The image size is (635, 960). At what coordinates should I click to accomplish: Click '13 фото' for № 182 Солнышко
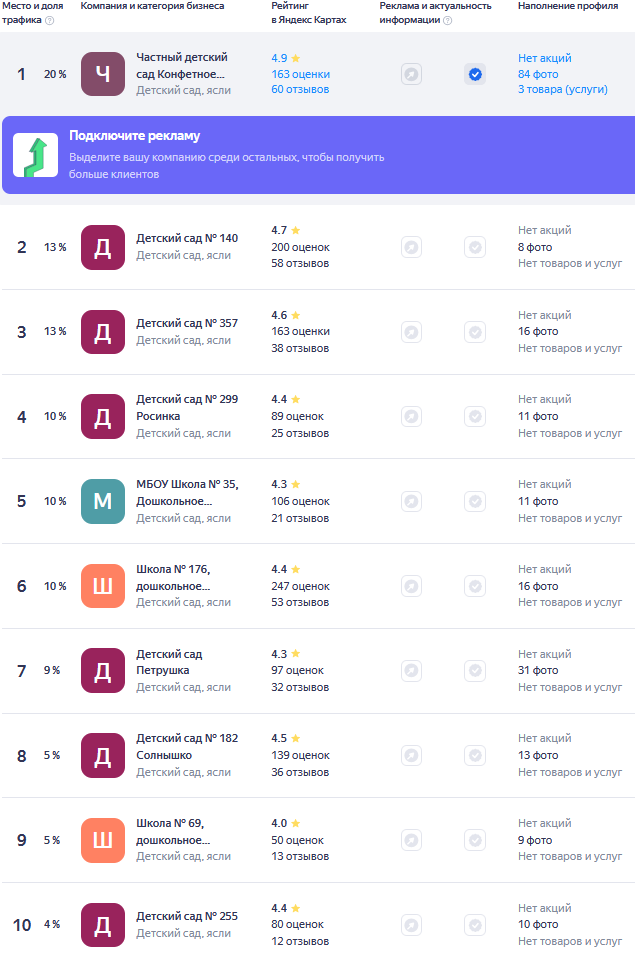click(x=538, y=756)
